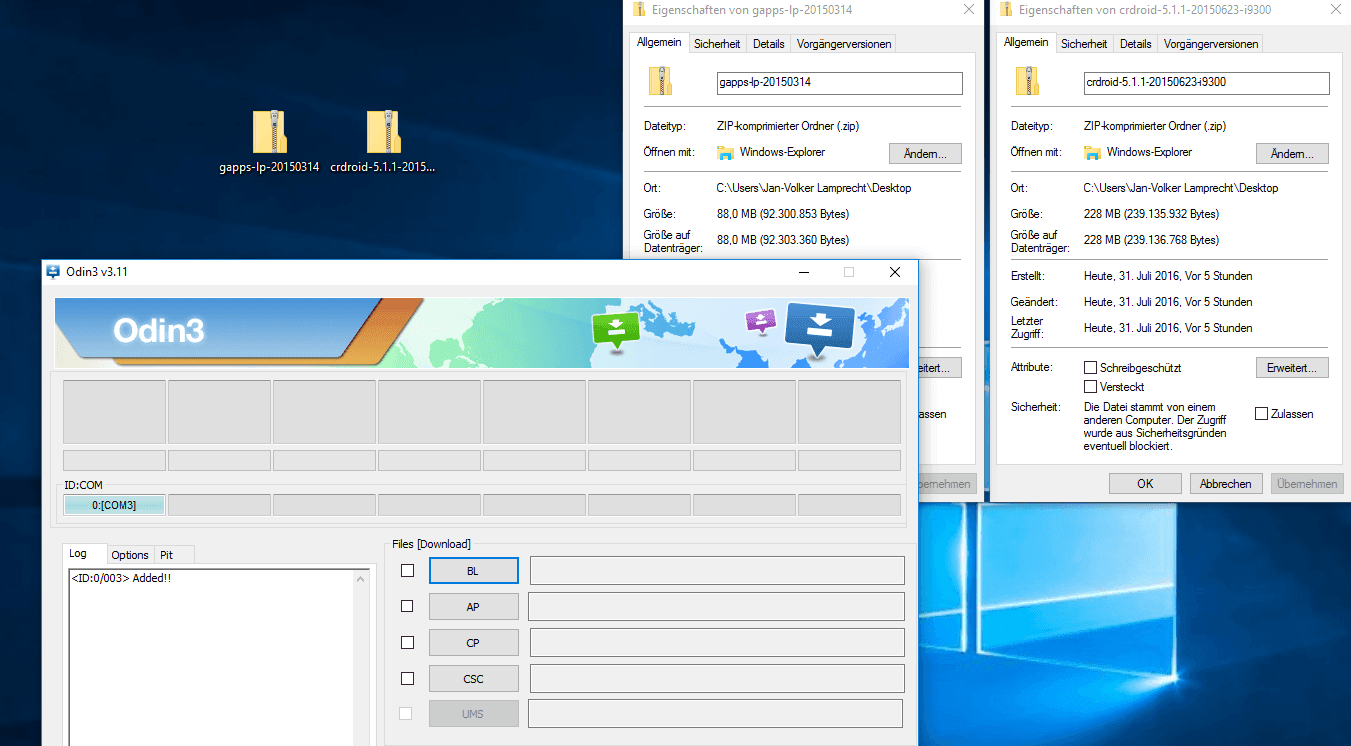Image resolution: width=1351 pixels, height=746 pixels.
Task: Switch to Options tab in Odin
Action: click(x=130, y=555)
